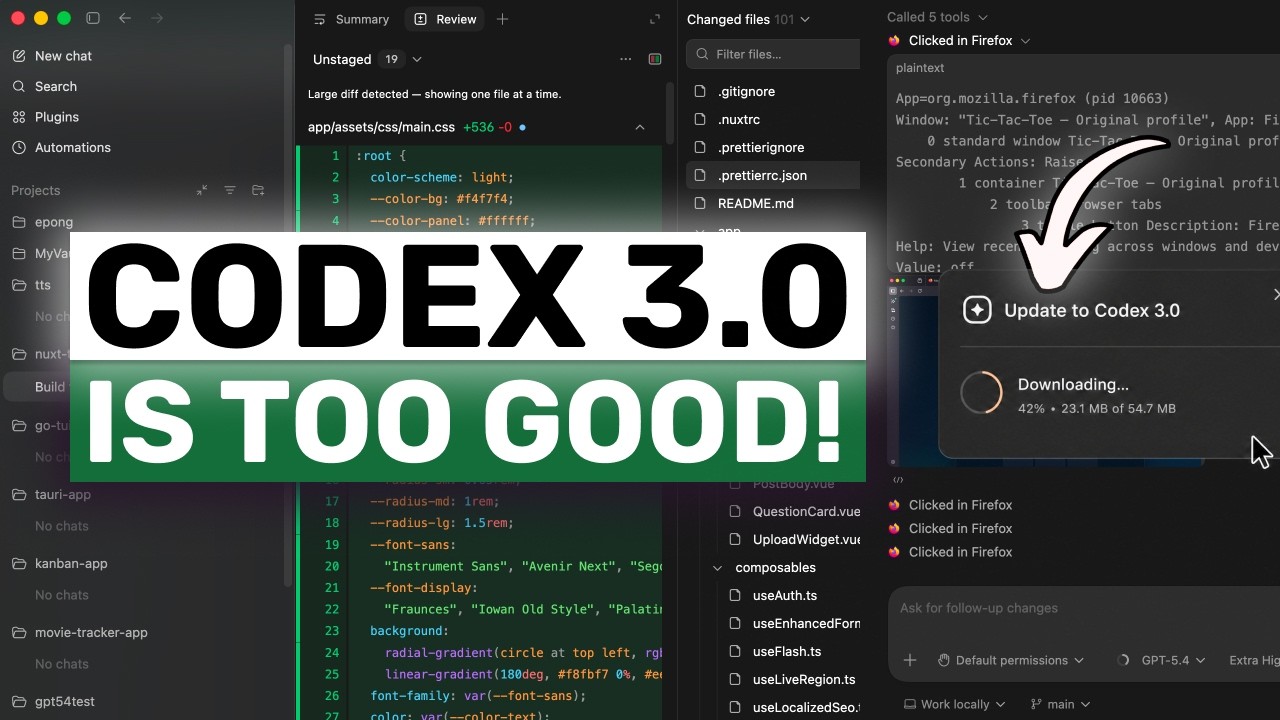Click diff line number 20
The image size is (1280, 720).
332,566
